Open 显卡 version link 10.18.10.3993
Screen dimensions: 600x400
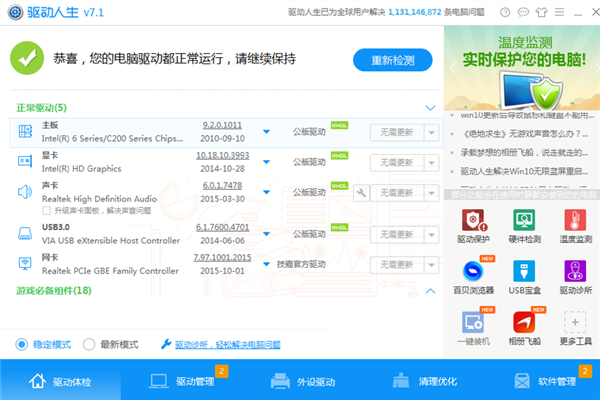(223, 155)
